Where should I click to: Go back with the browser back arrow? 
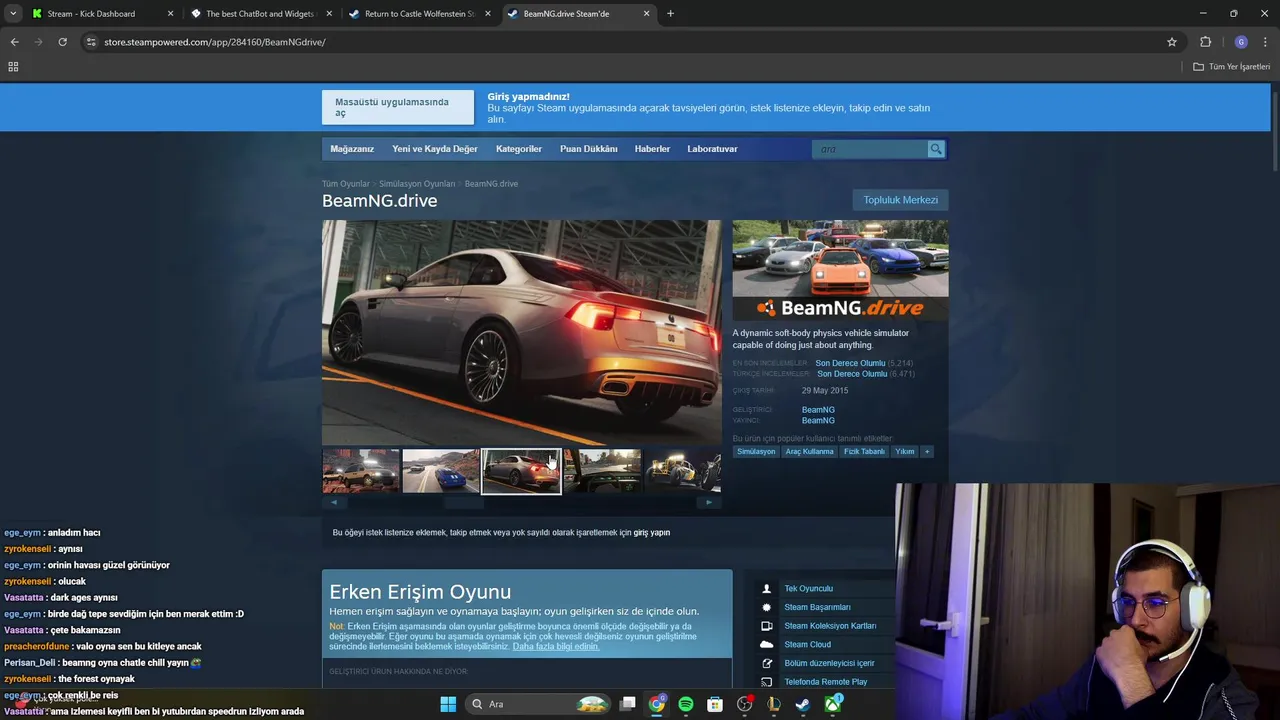14,42
